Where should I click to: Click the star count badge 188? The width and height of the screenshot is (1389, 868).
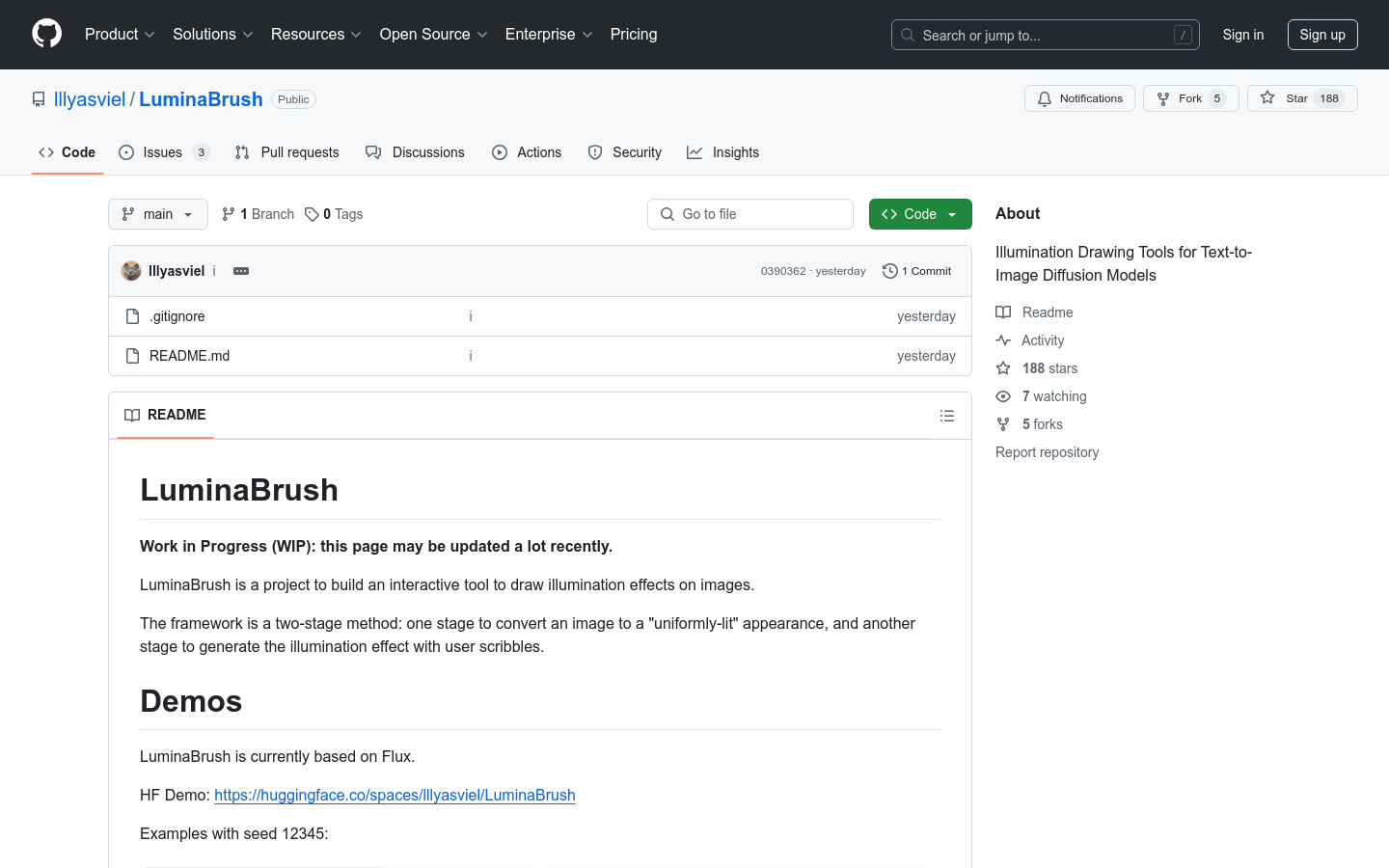tap(1329, 98)
